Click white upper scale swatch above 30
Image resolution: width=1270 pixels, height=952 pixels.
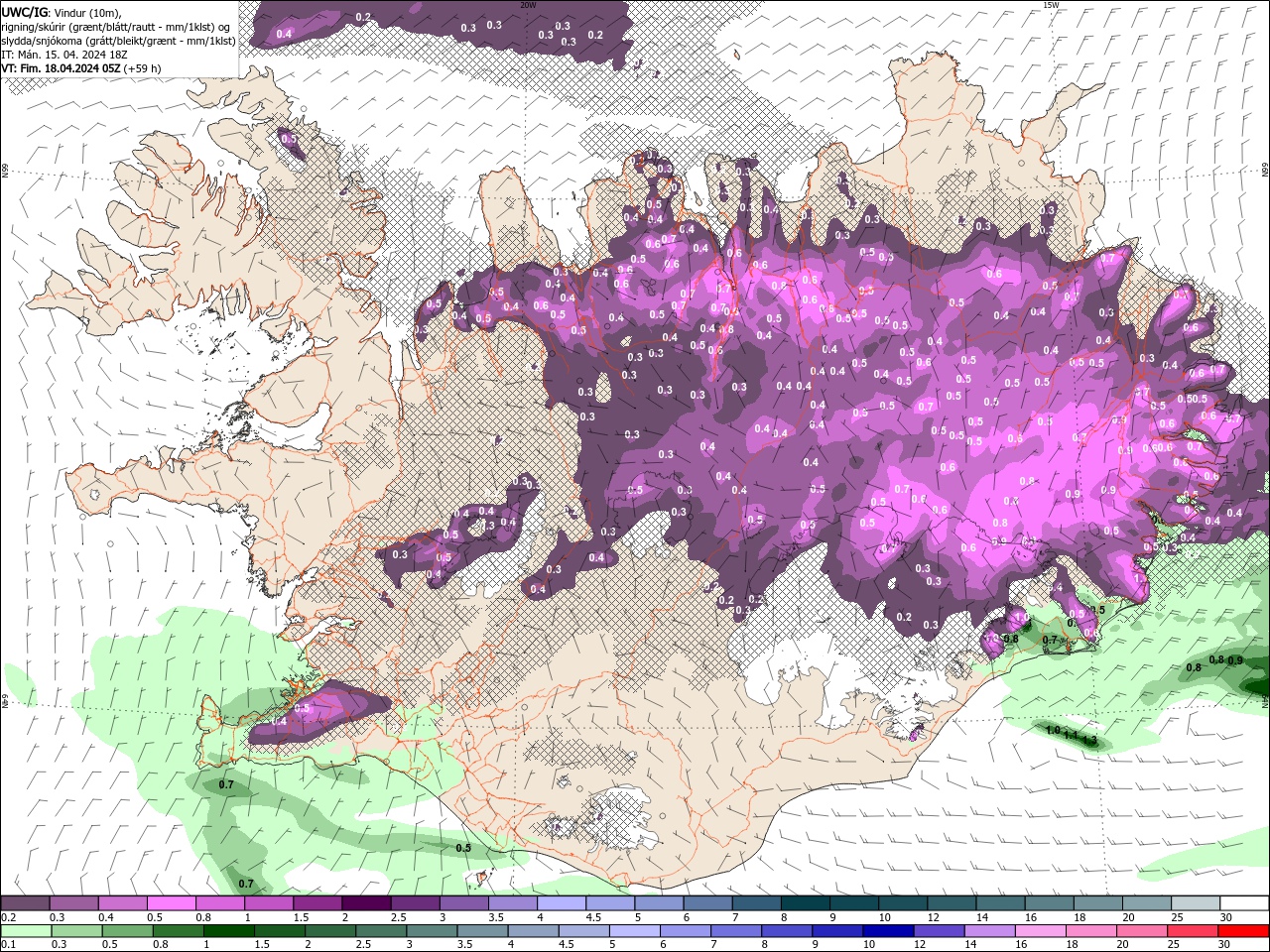coord(1245,903)
